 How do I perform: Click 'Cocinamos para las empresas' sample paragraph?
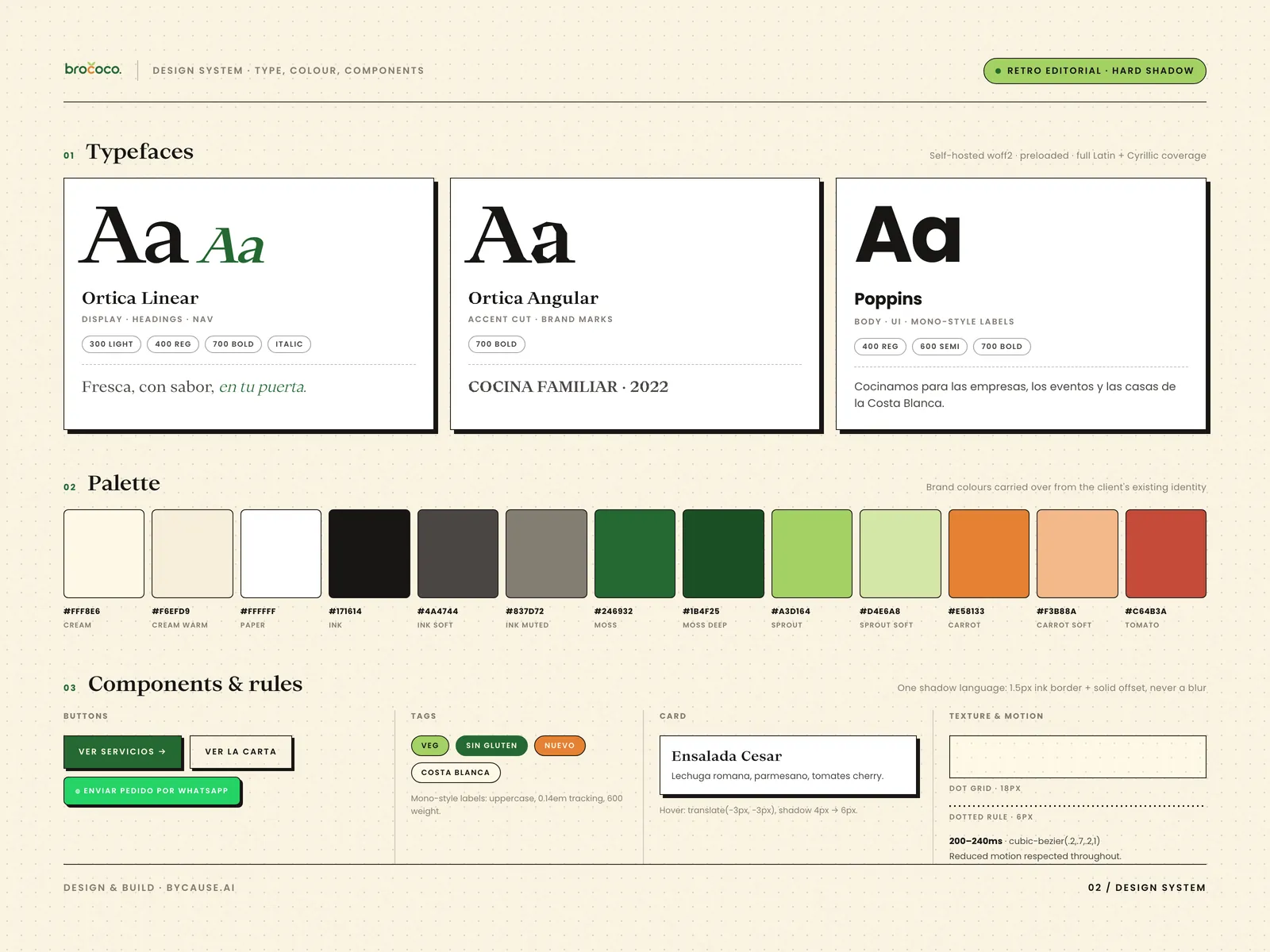(1015, 395)
